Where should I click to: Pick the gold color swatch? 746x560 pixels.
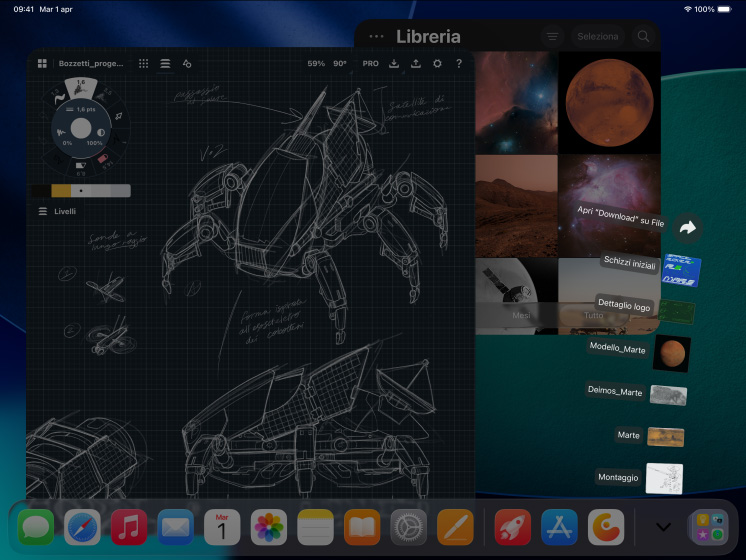click(60, 190)
